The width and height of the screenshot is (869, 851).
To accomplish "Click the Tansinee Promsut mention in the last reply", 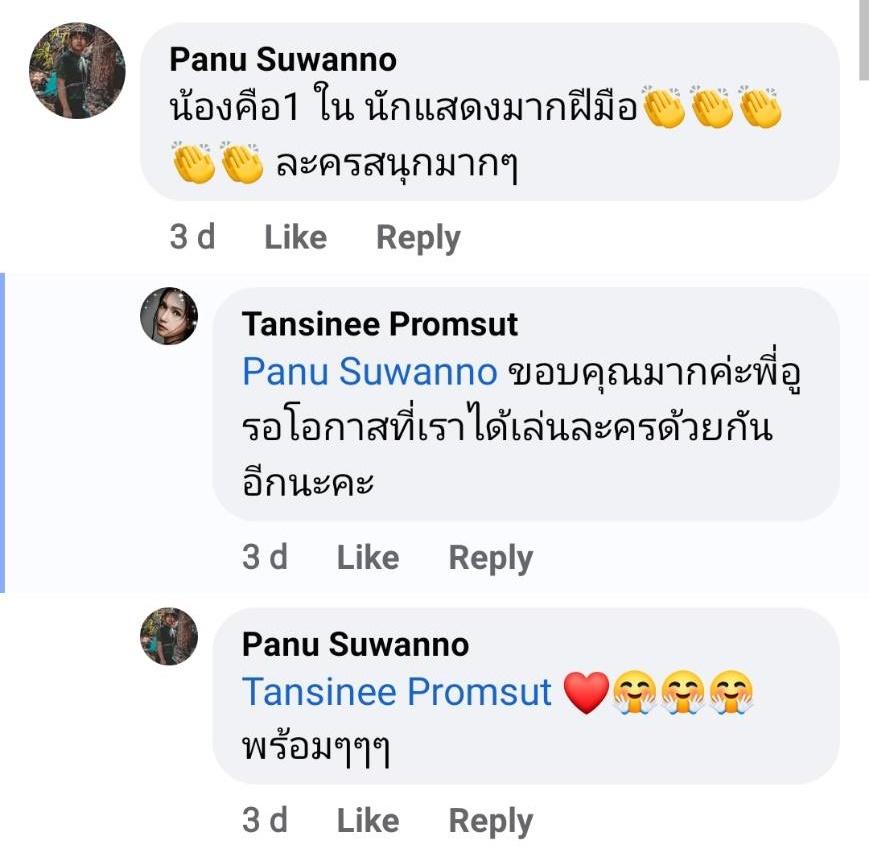I will [397, 692].
